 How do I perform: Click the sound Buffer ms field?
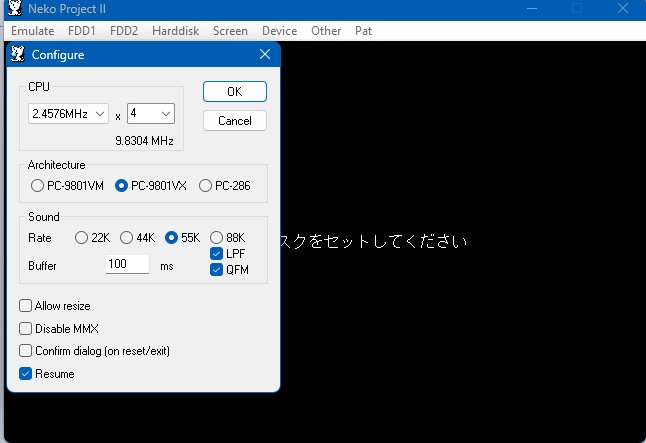tap(127, 264)
